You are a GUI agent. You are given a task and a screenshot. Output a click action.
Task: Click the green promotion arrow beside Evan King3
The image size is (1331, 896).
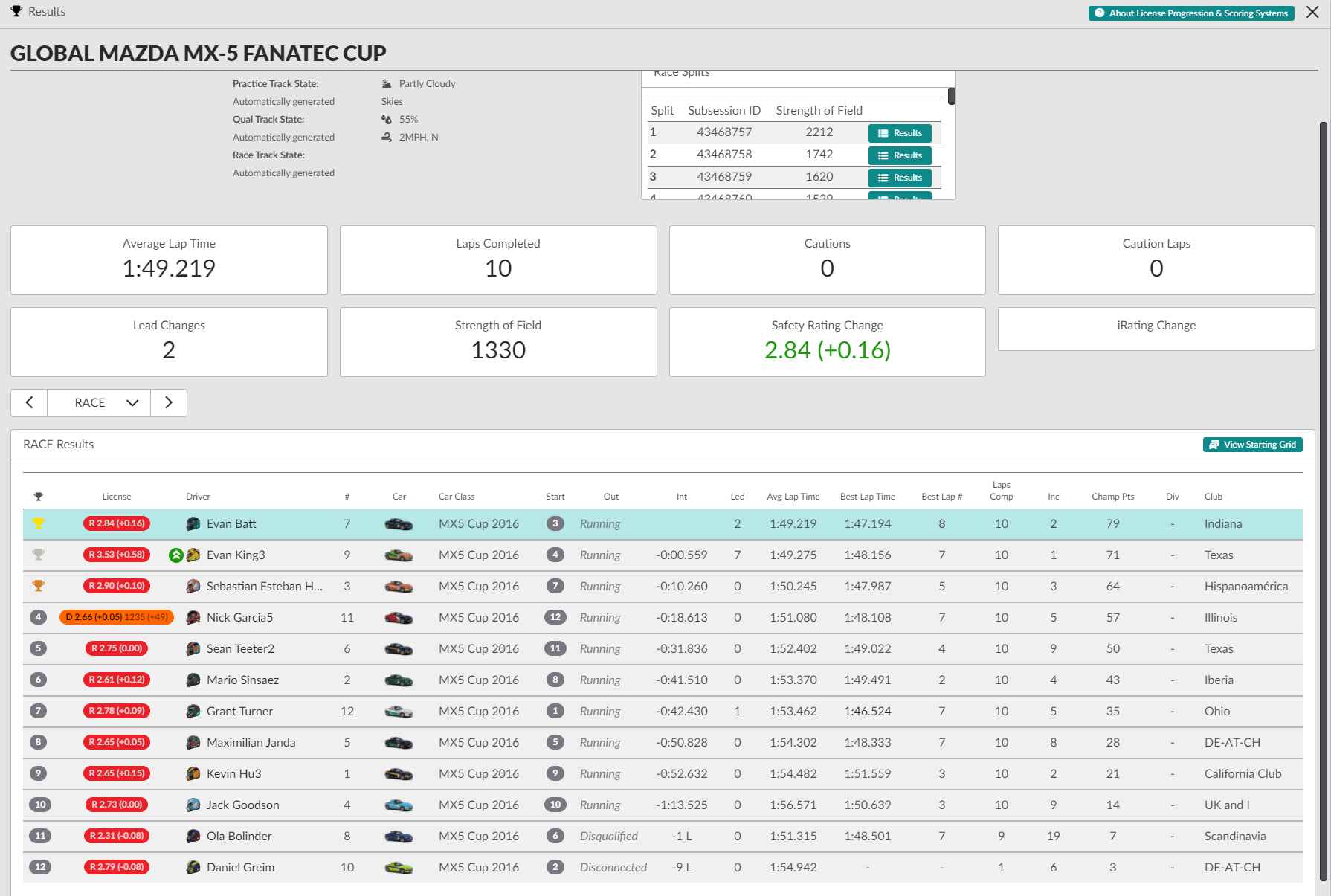(x=175, y=555)
